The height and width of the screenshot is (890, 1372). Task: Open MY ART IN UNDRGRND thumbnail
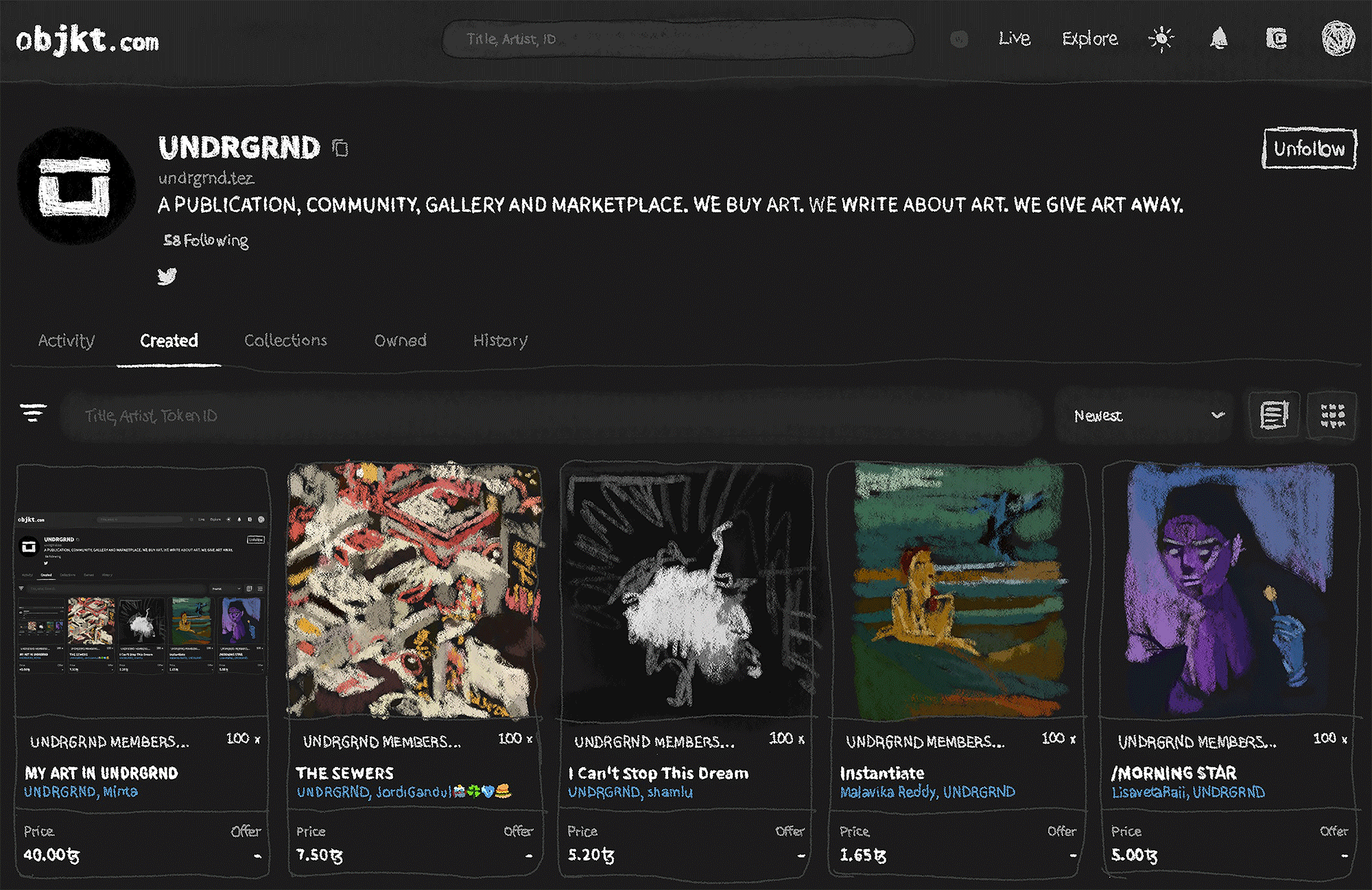point(141,592)
